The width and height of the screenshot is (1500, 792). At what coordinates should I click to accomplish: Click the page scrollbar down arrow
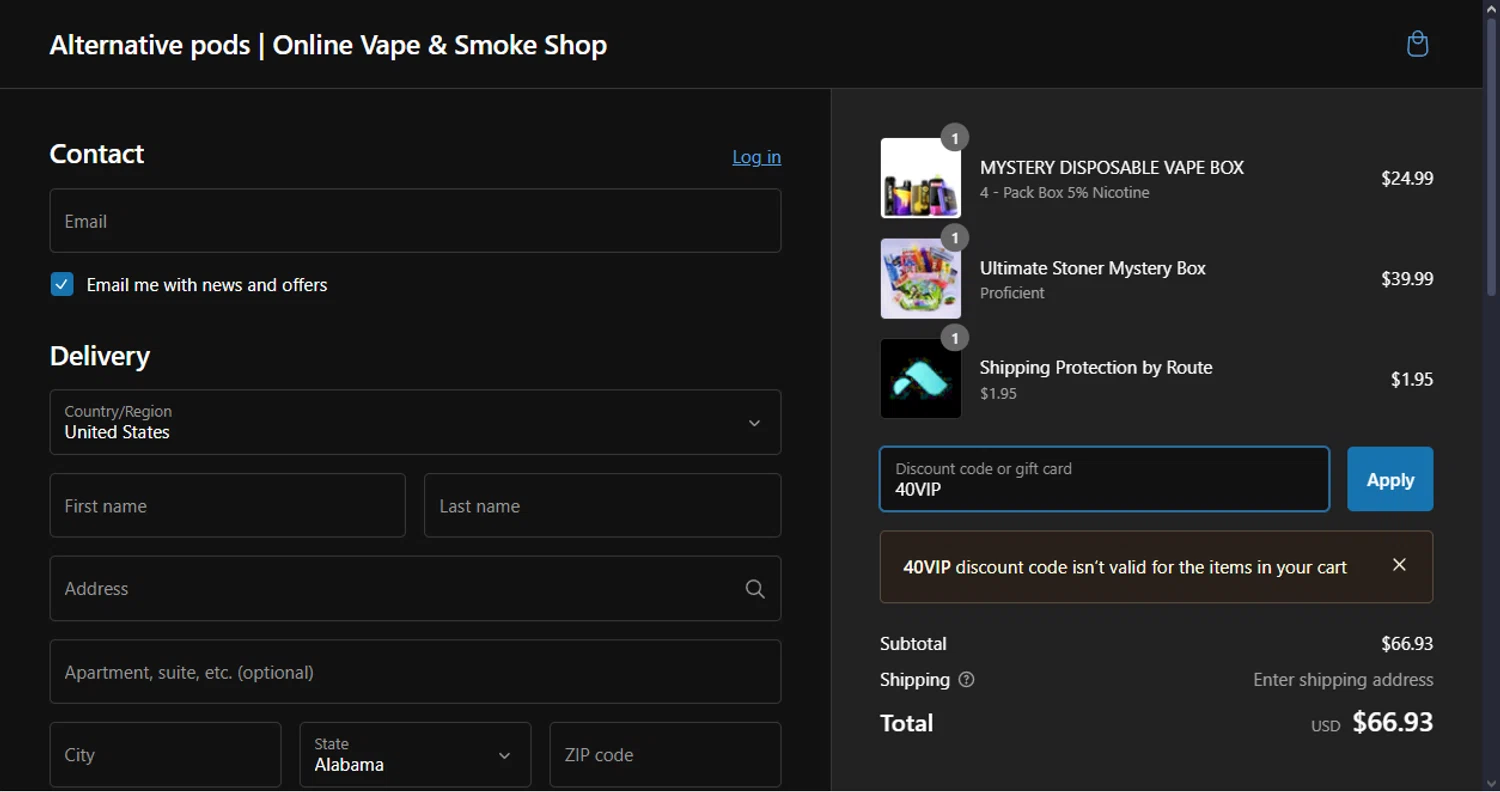[x=1491, y=782]
